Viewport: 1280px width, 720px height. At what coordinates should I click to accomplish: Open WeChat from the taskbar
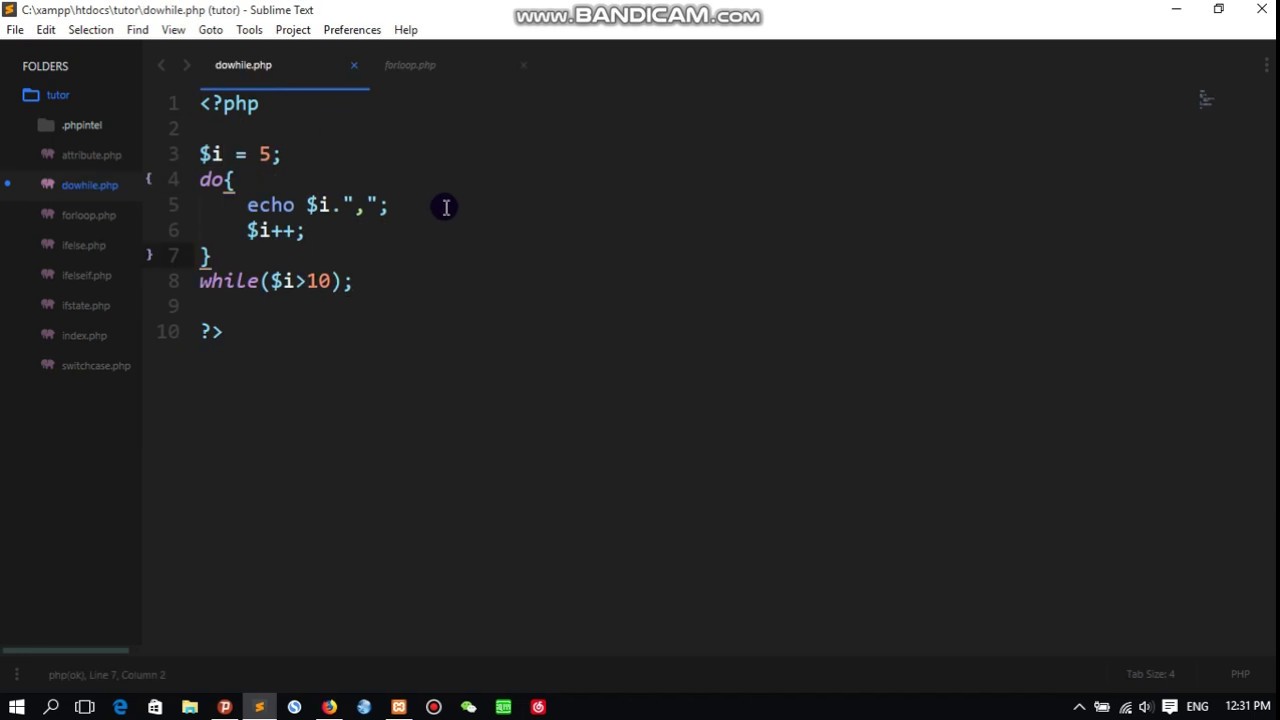(x=469, y=707)
